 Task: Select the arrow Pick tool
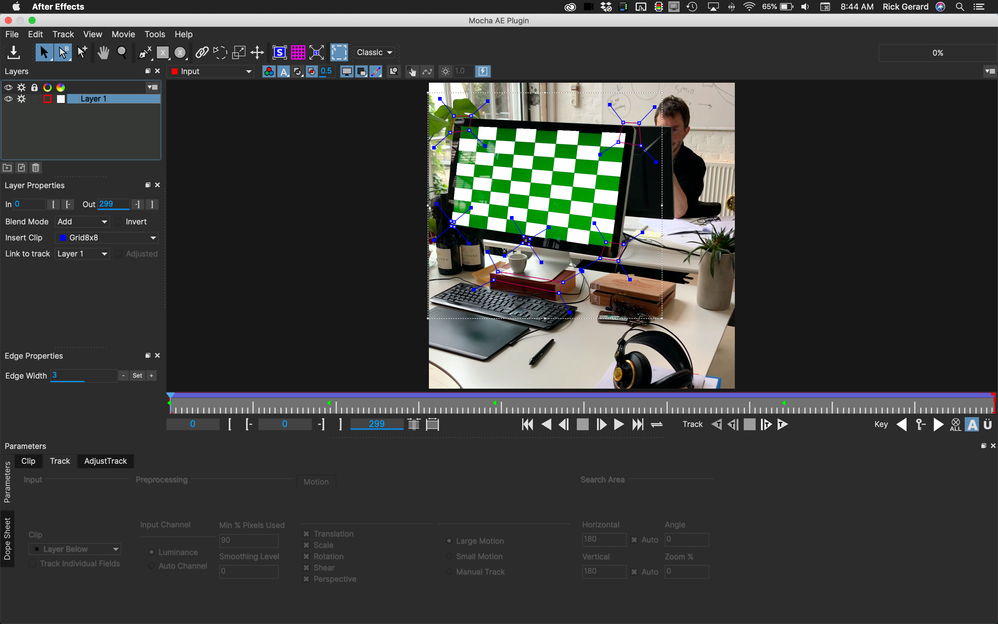point(43,52)
